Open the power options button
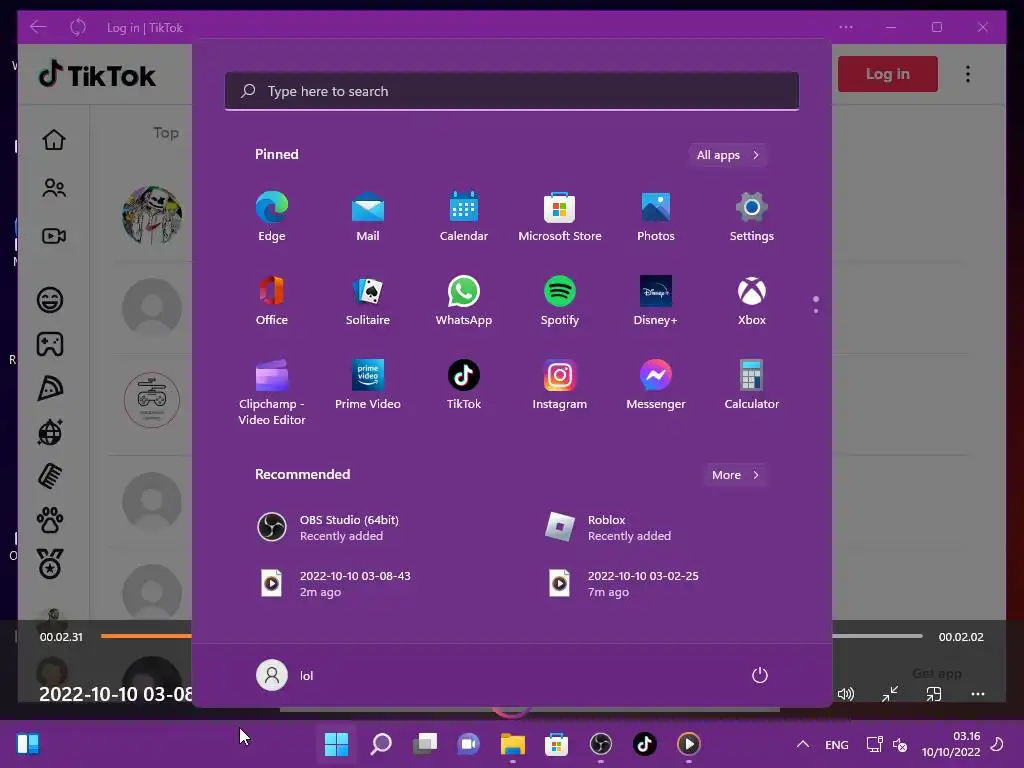 [x=760, y=675]
